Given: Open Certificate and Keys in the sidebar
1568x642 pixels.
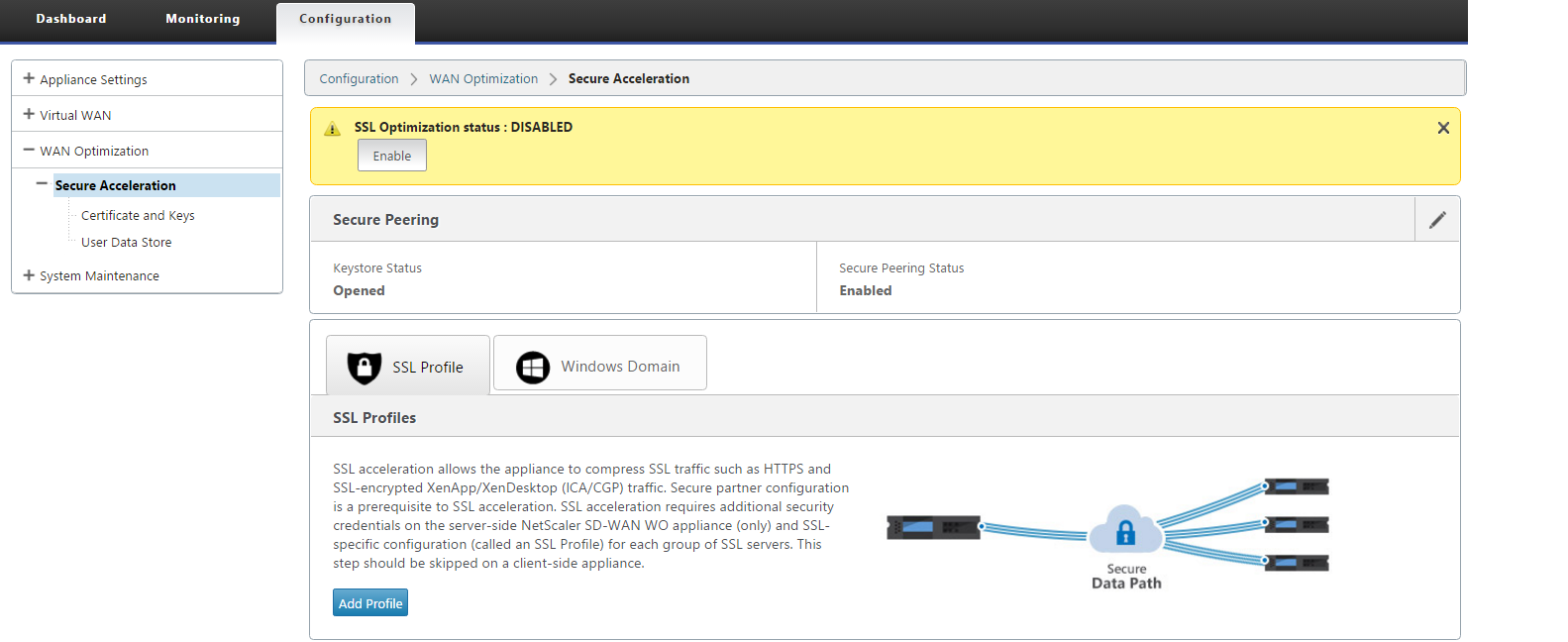Looking at the screenshot, I should (138, 215).
